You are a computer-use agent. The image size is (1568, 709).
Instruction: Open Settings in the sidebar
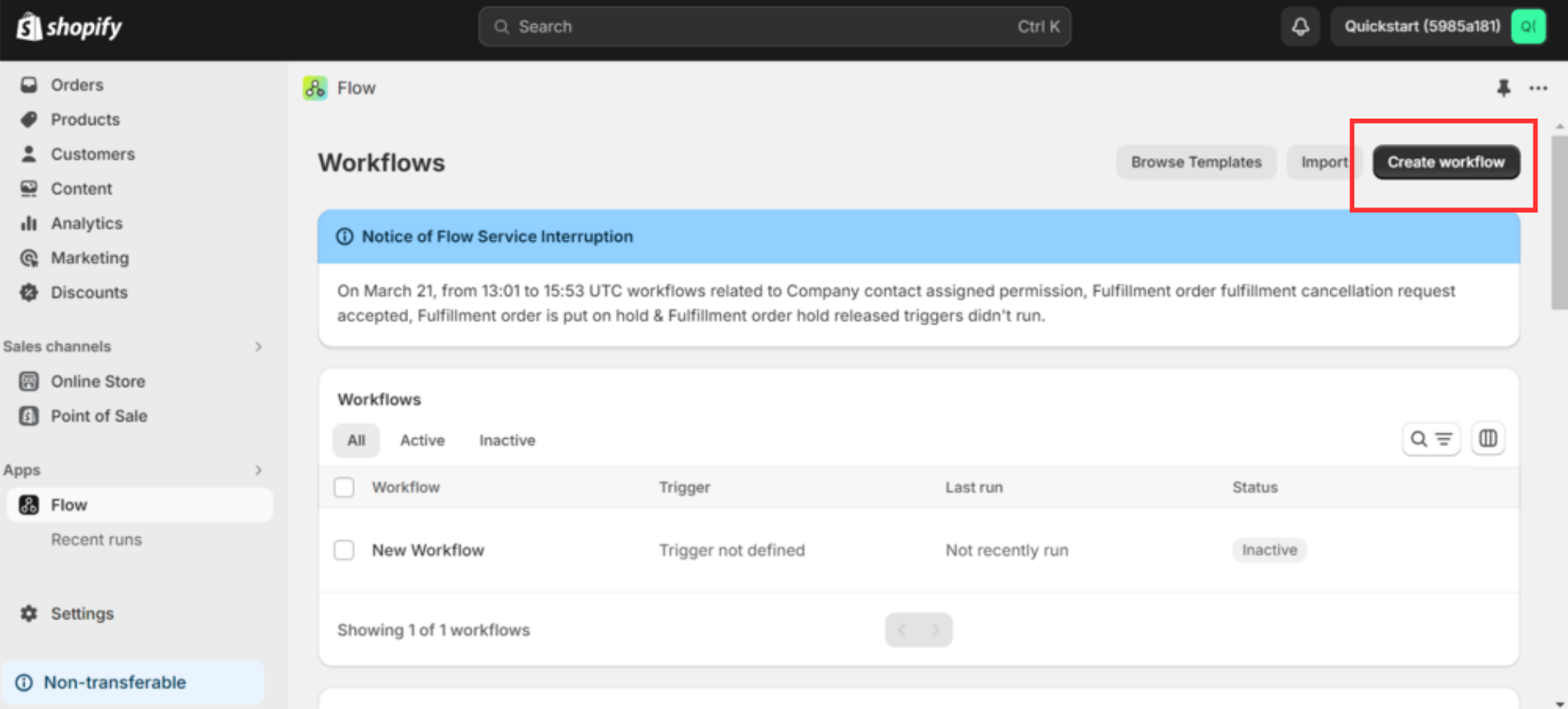[x=82, y=613]
